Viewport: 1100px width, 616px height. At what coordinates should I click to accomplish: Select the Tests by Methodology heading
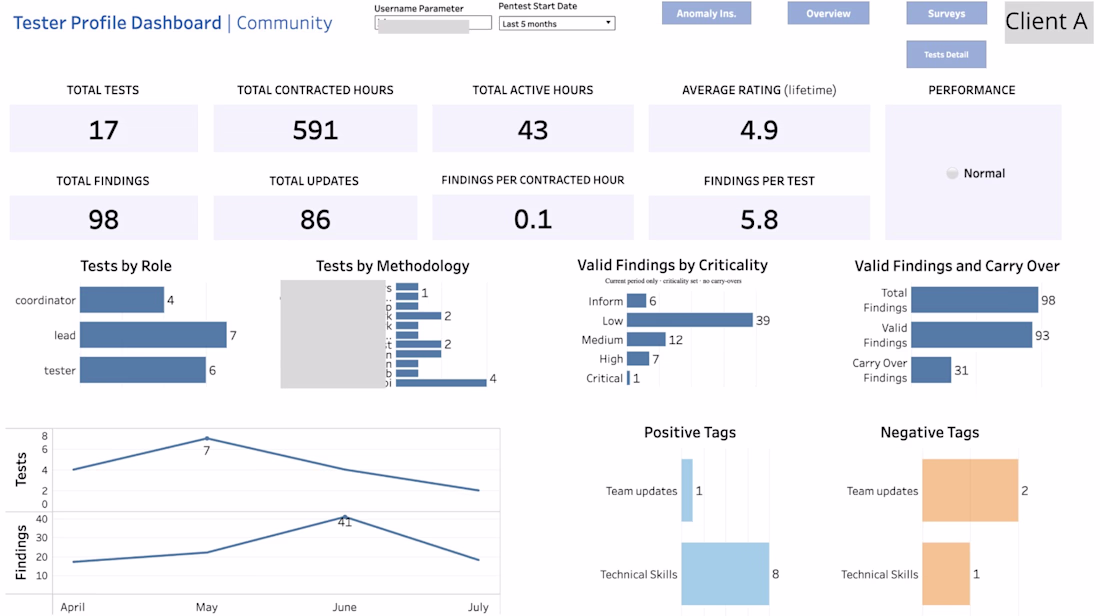pos(392,266)
